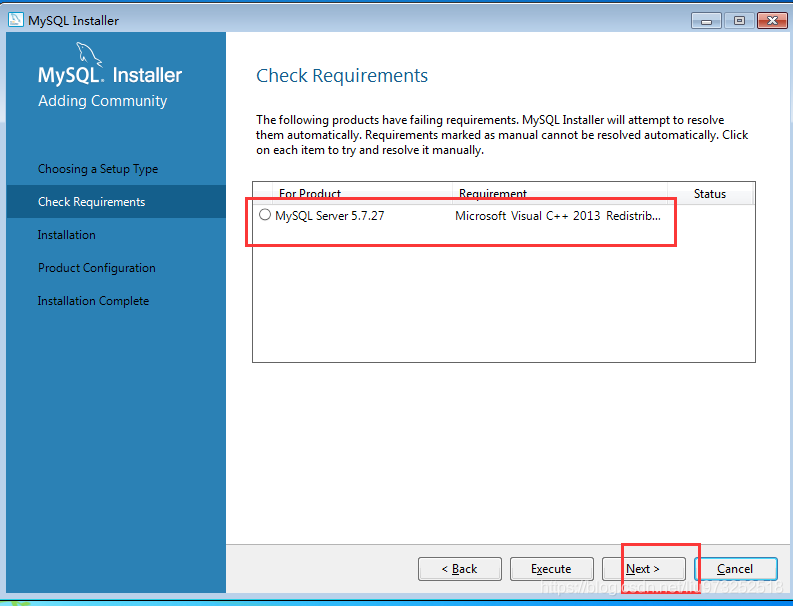Proceed with the Next button

pyautogui.click(x=643, y=569)
